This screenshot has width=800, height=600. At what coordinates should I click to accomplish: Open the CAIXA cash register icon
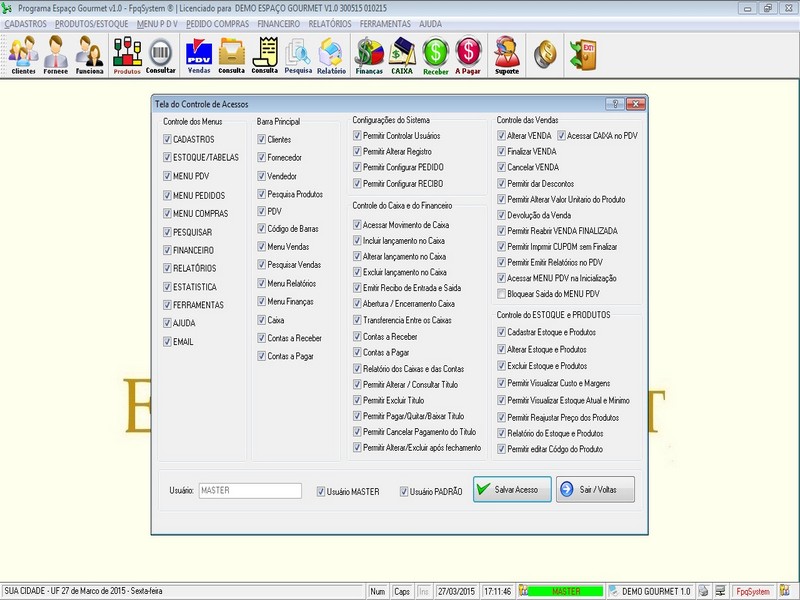click(x=402, y=55)
